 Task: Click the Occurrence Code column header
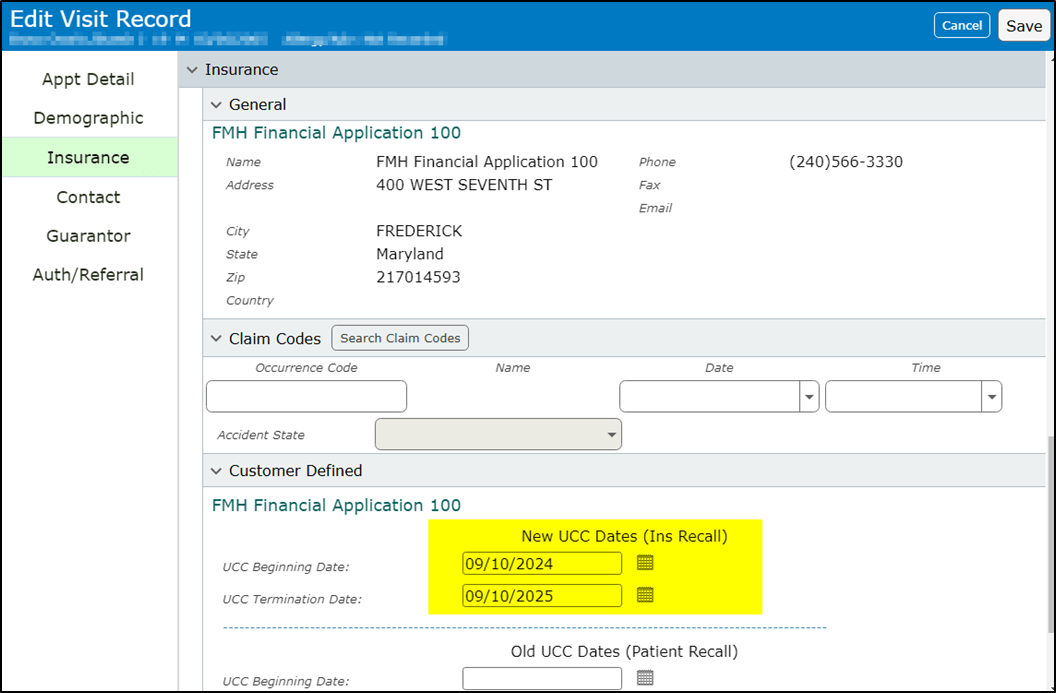[x=306, y=368]
